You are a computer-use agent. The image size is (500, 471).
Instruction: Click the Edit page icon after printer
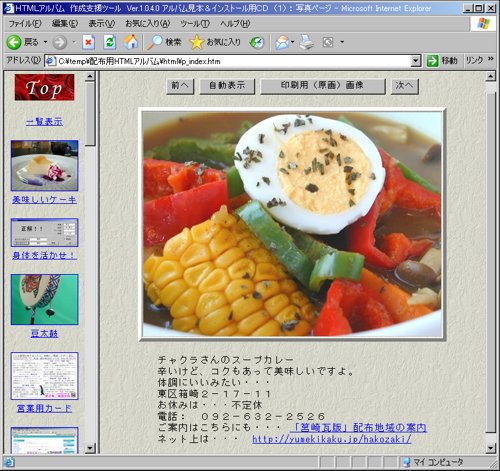(328, 42)
